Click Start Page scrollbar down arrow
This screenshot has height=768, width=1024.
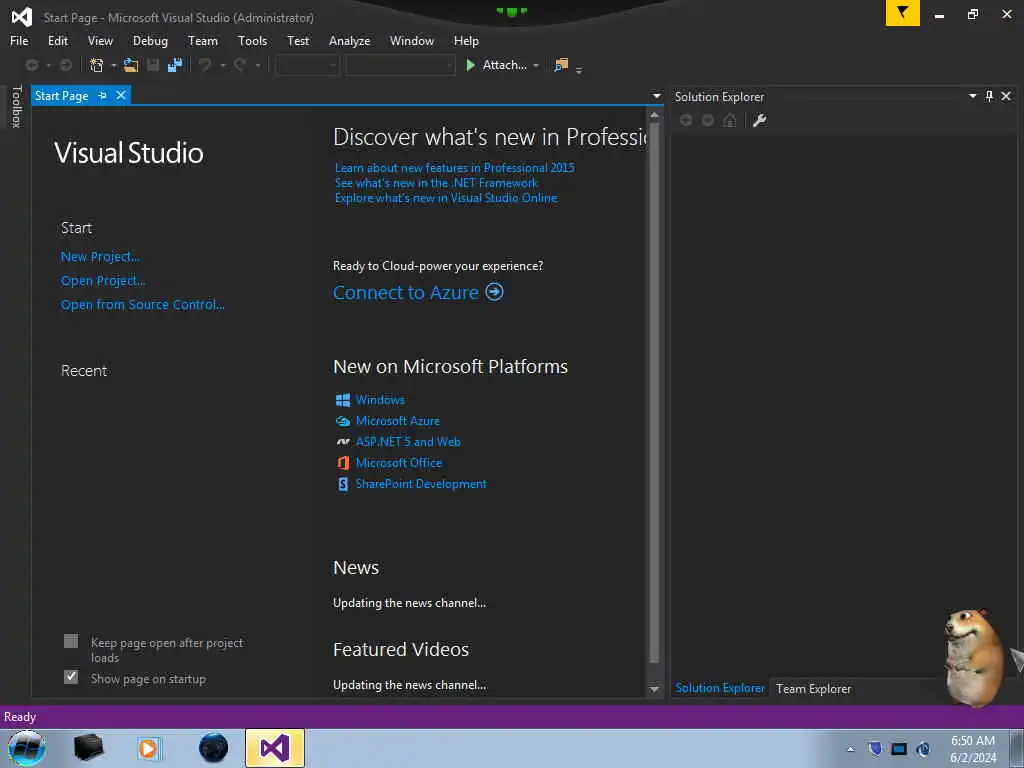coord(654,689)
